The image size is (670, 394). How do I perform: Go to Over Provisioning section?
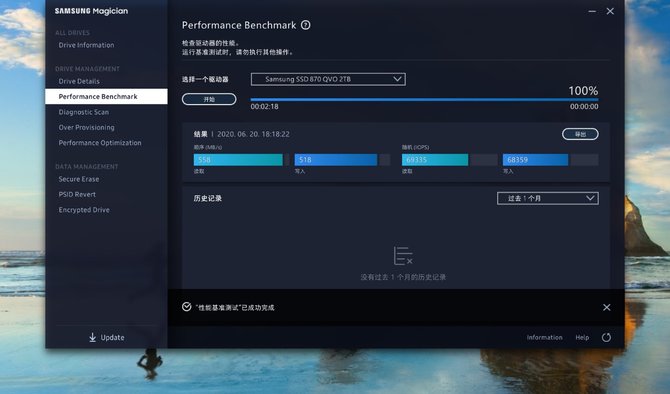pyautogui.click(x=86, y=127)
